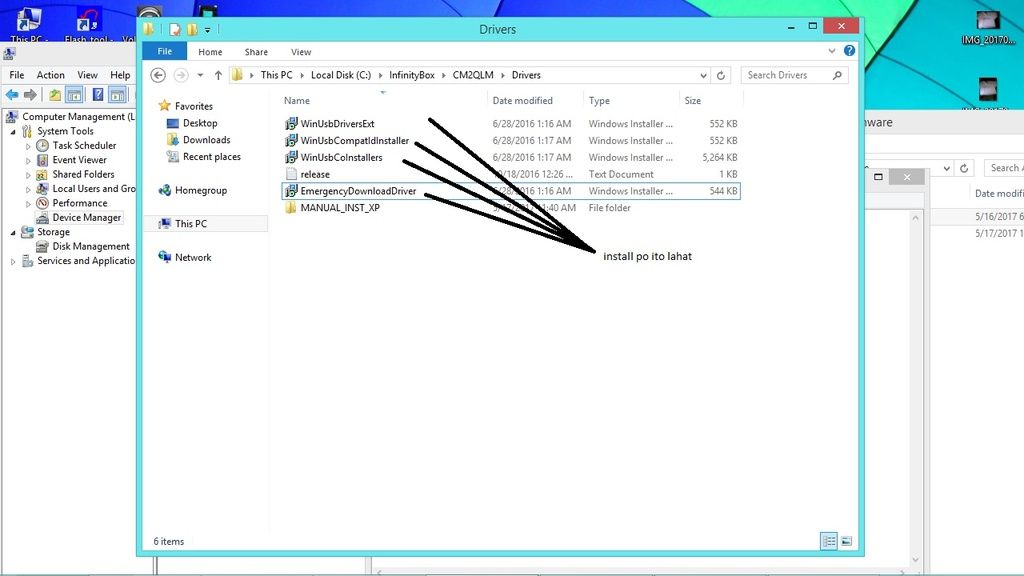Switch to Large icons view layout
The image size is (1024, 576).
coord(846,541)
